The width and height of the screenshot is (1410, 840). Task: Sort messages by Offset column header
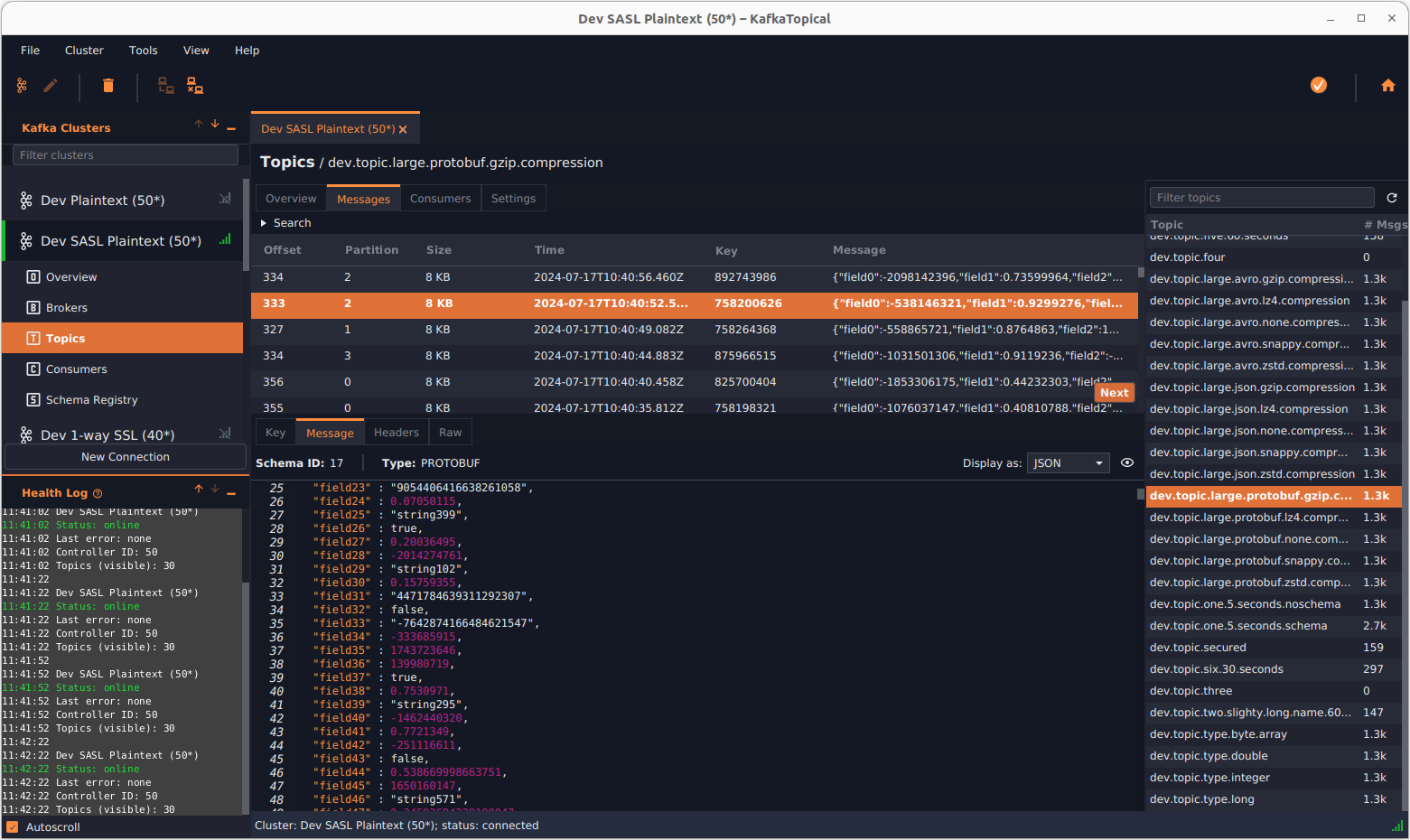283,250
